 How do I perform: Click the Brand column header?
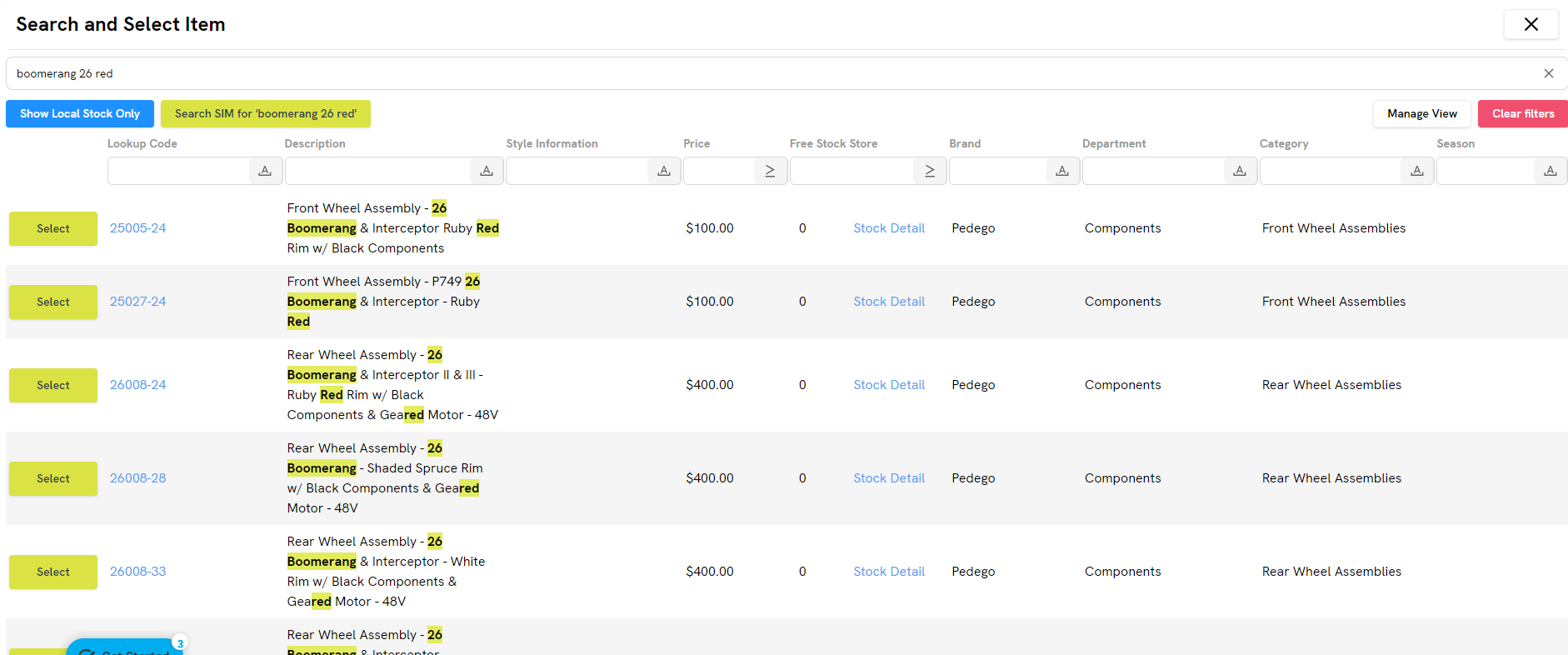tap(965, 143)
